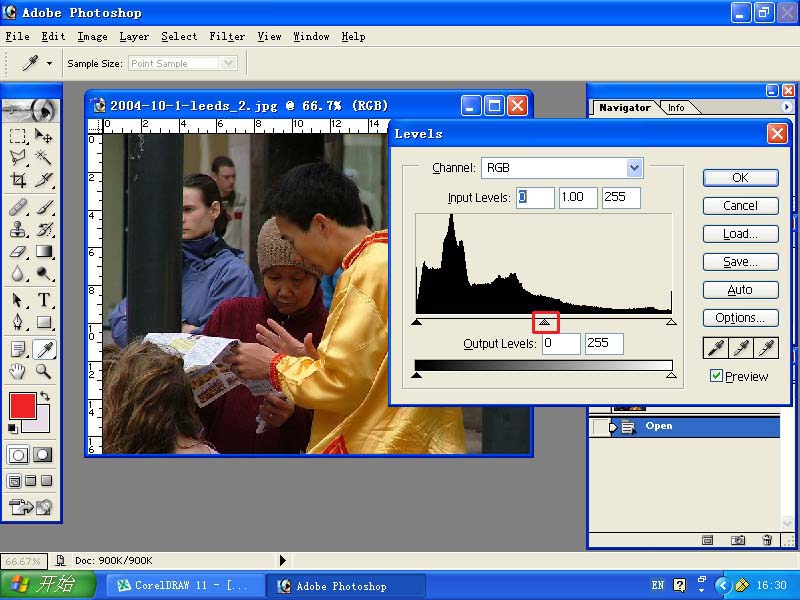Open the Sample Size dropdown

coord(228,63)
